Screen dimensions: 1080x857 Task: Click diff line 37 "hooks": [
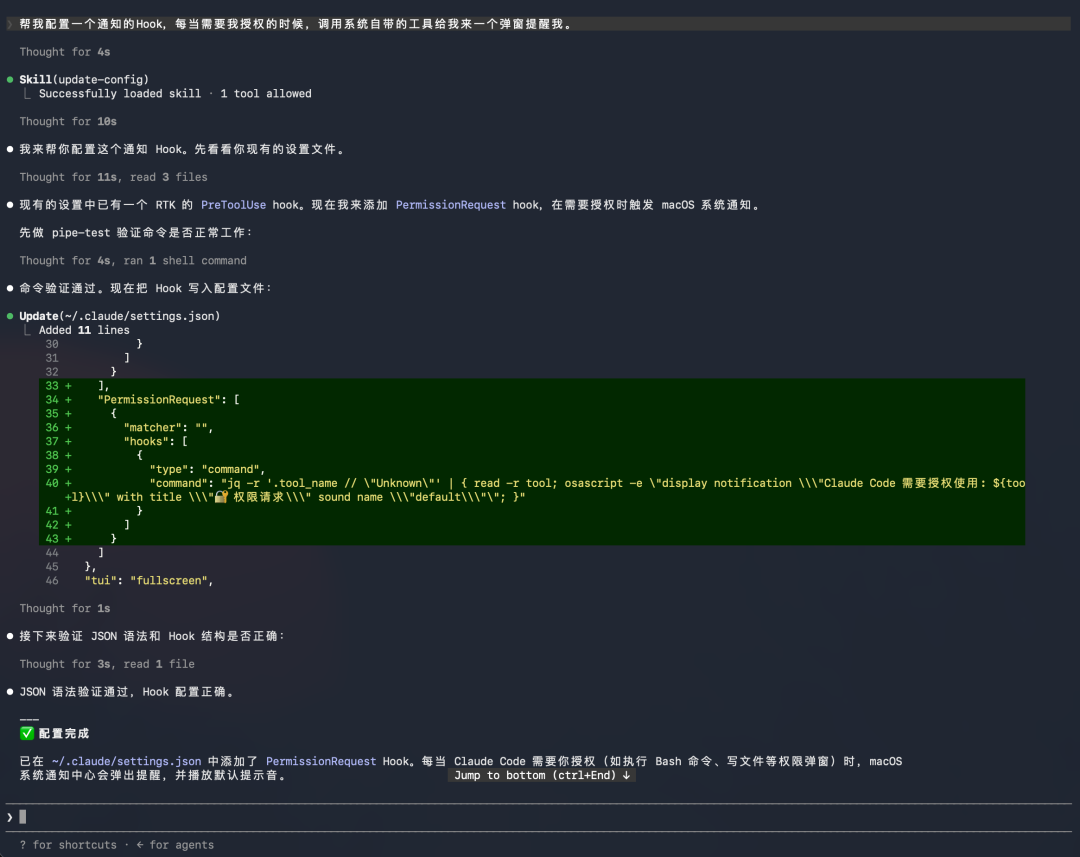click(532, 441)
